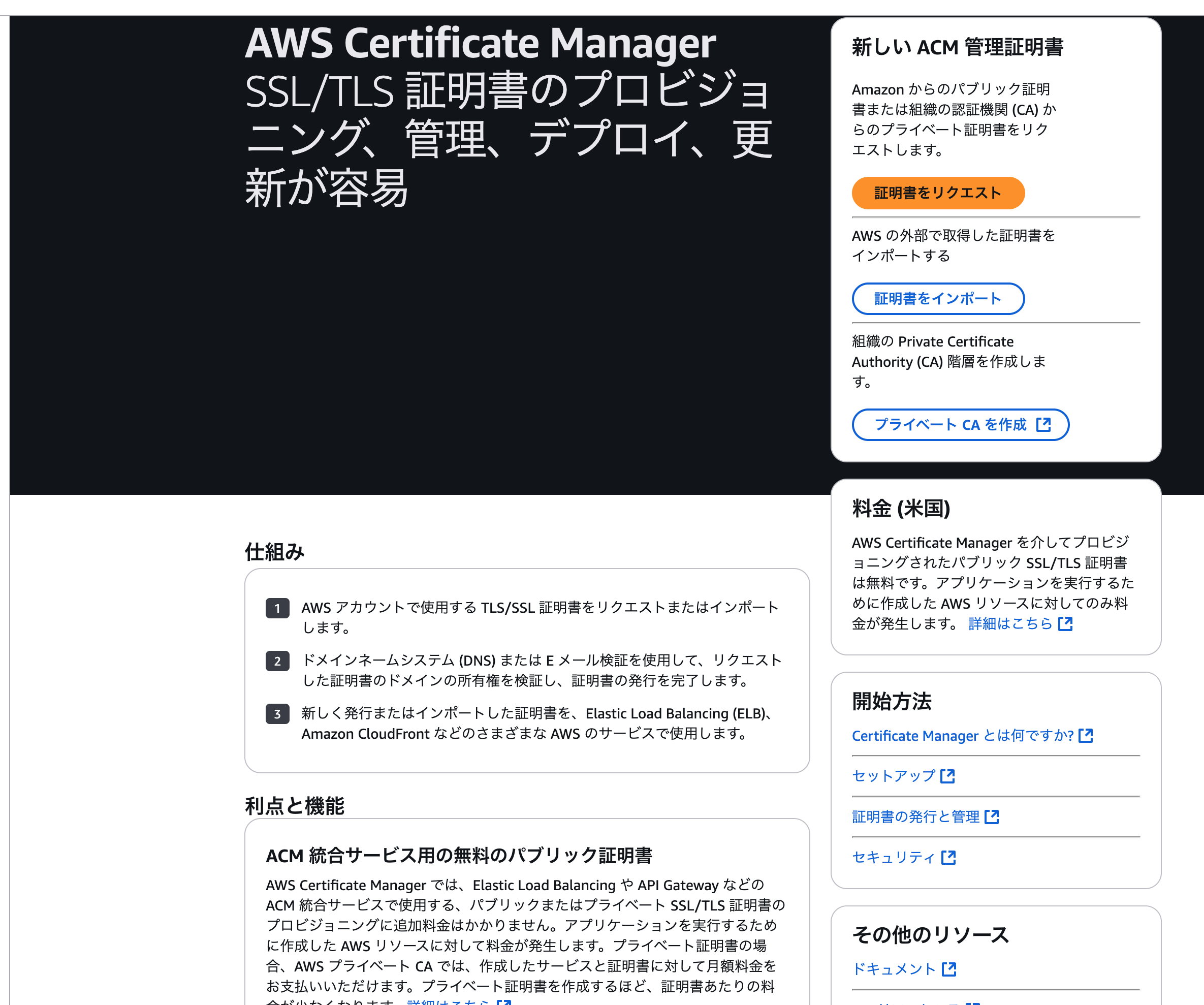This screenshot has height=1005, width=1204.
Task: Click the その他のリソース heading
Action: pos(930,935)
